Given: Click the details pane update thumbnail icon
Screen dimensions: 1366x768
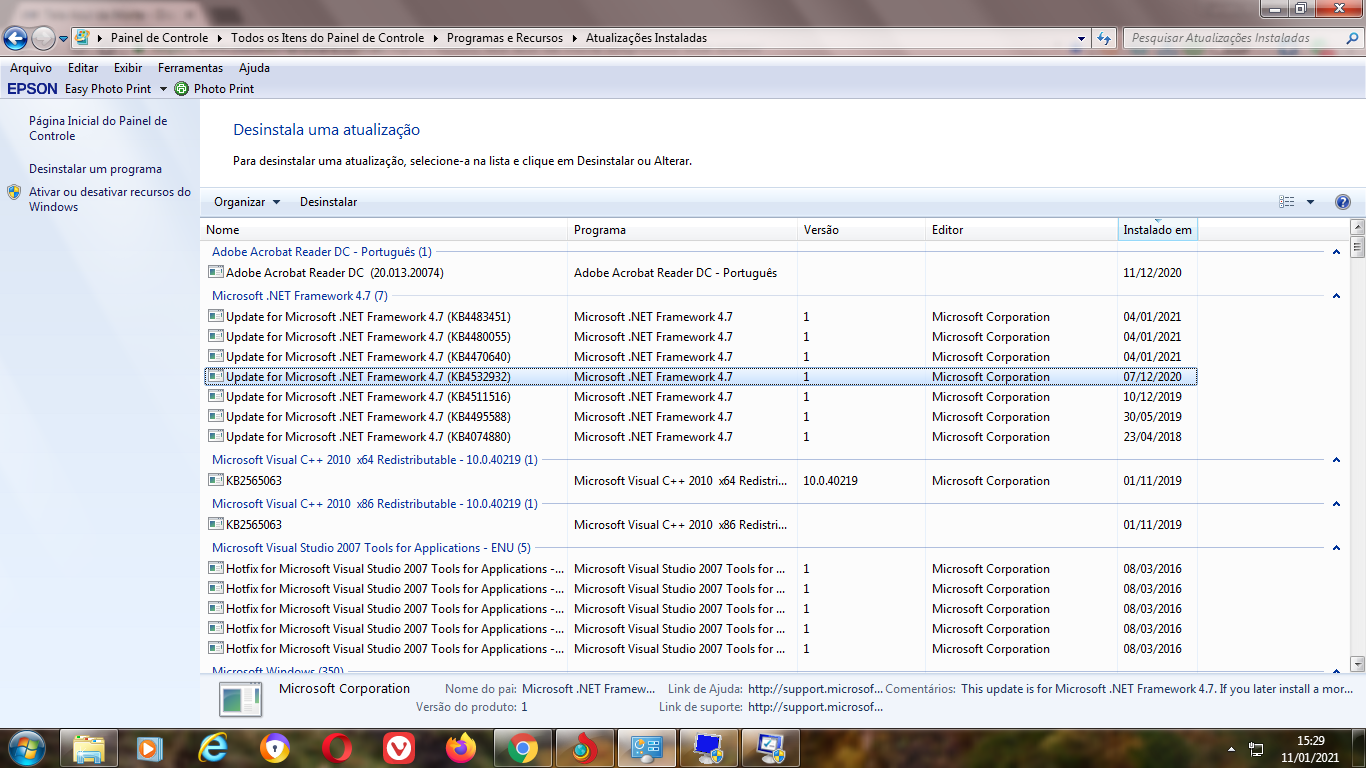Looking at the screenshot, I should (240, 699).
